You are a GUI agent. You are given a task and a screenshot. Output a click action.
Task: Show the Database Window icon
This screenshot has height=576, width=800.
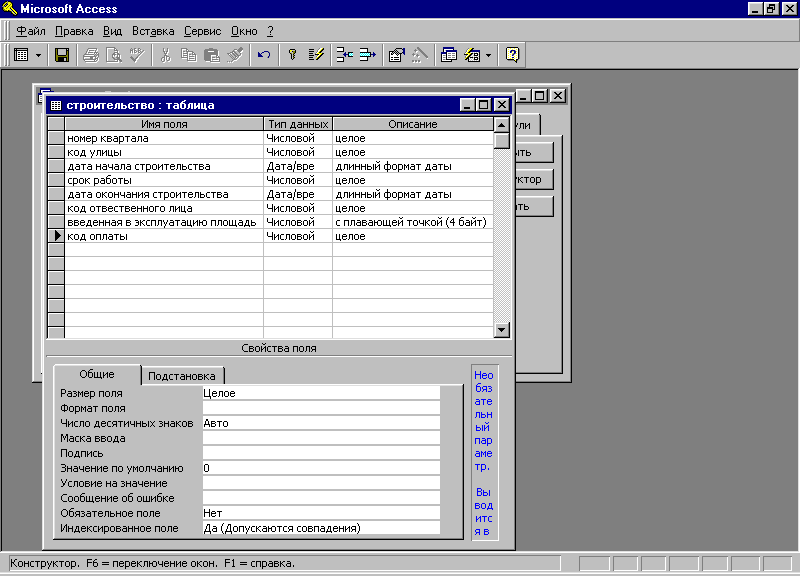click(x=448, y=55)
